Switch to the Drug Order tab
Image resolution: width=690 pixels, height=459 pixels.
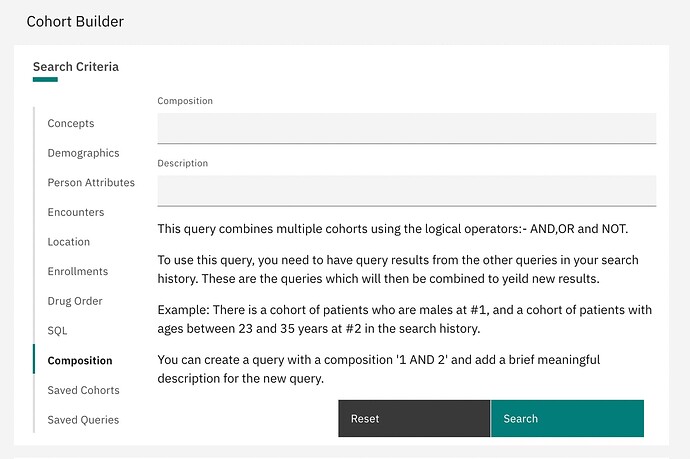75,301
